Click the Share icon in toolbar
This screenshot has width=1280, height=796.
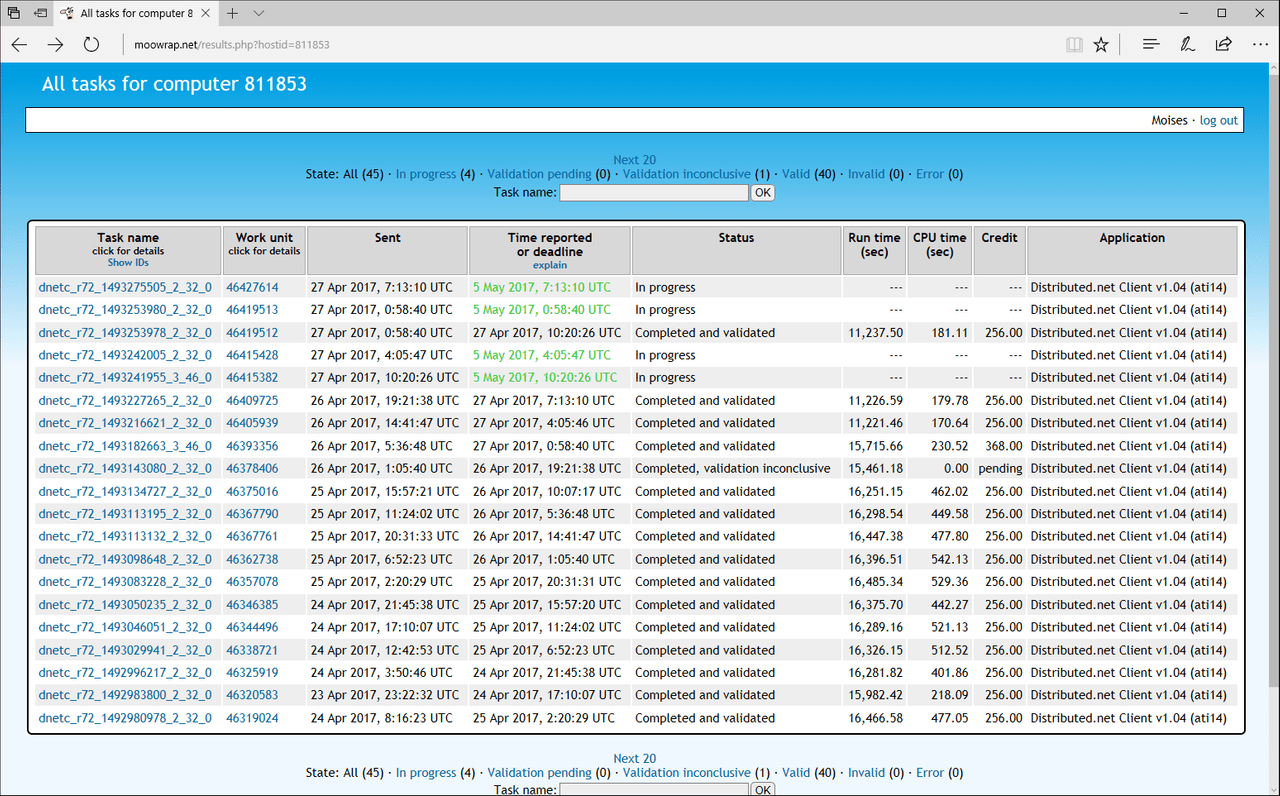(1223, 45)
